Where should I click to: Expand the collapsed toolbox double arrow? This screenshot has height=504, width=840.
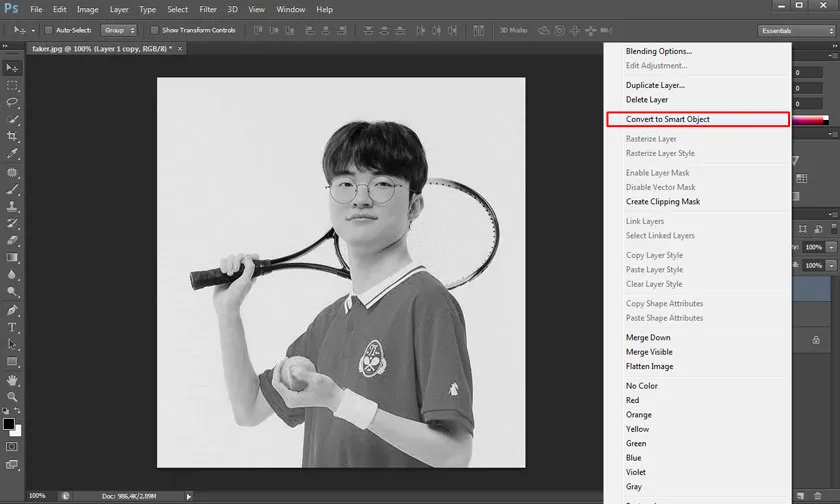(x=5, y=46)
